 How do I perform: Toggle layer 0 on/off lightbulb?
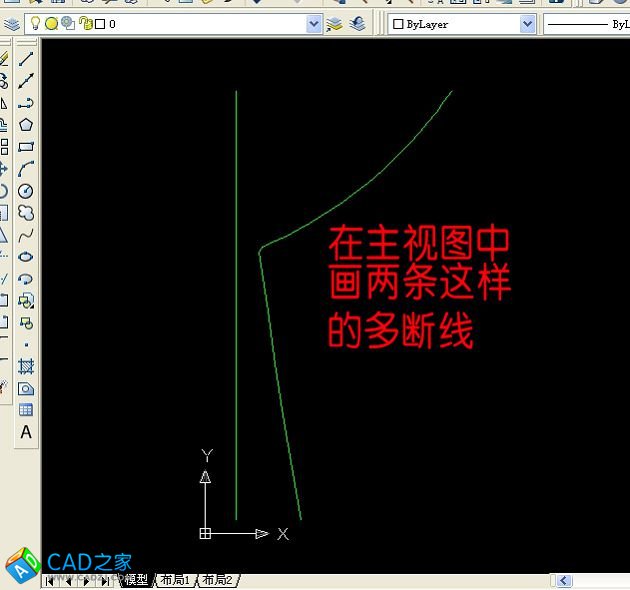click(35, 23)
